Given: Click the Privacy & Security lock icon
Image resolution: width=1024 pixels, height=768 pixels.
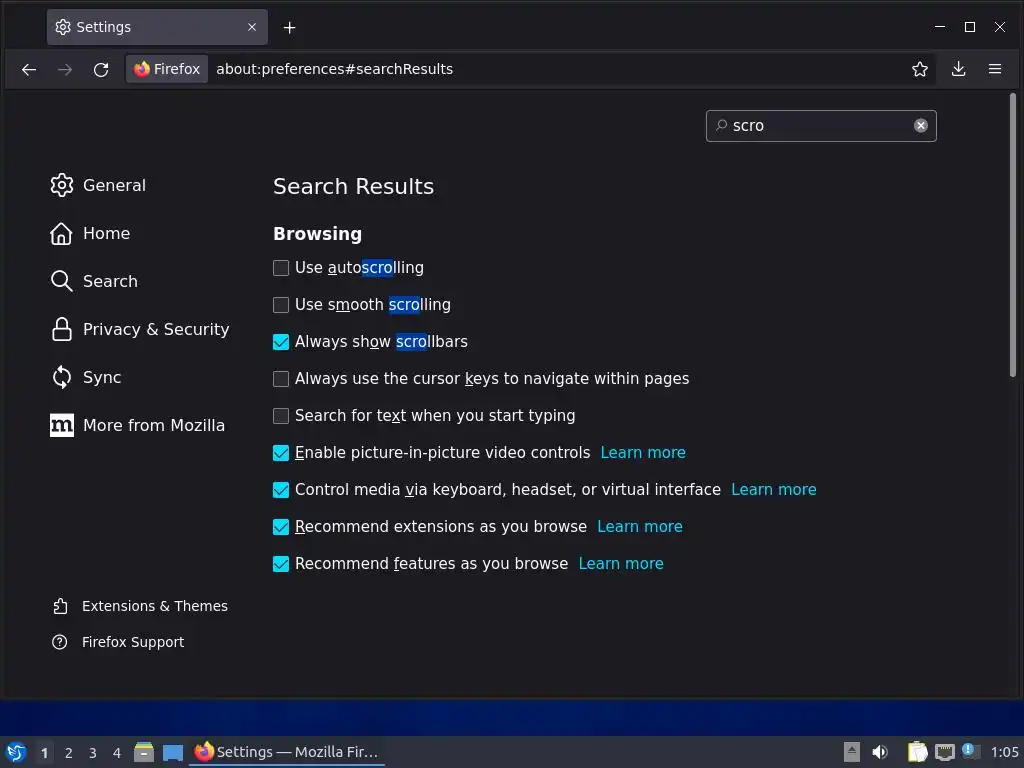Looking at the screenshot, I should coord(61,329).
